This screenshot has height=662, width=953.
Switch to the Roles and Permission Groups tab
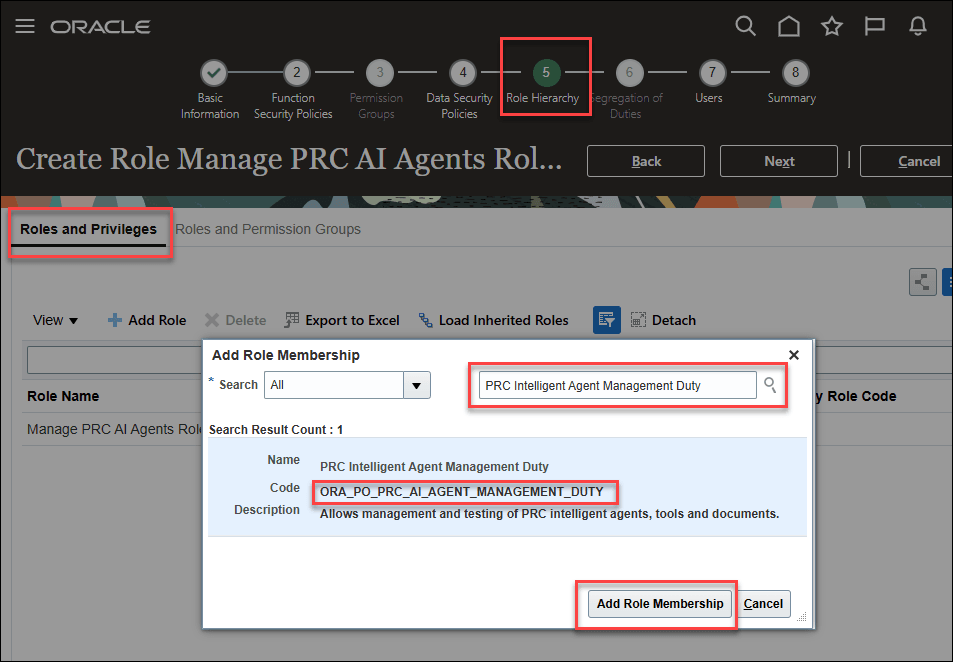(268, 229)
